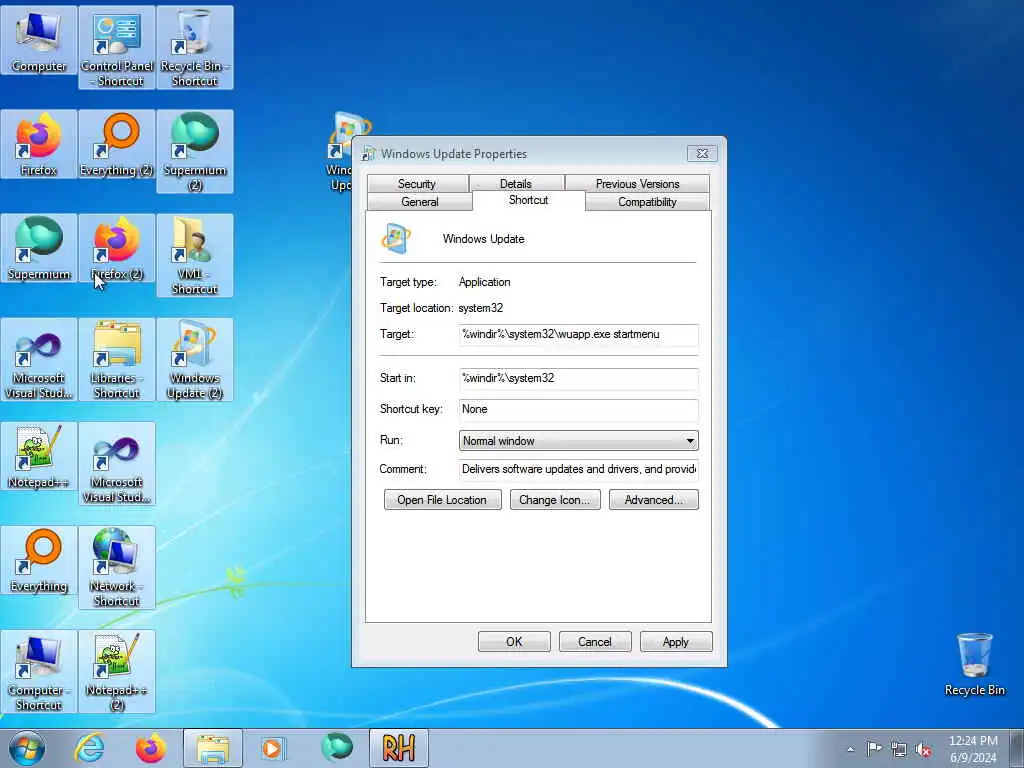Switch to the General tab

pos(420,202)
